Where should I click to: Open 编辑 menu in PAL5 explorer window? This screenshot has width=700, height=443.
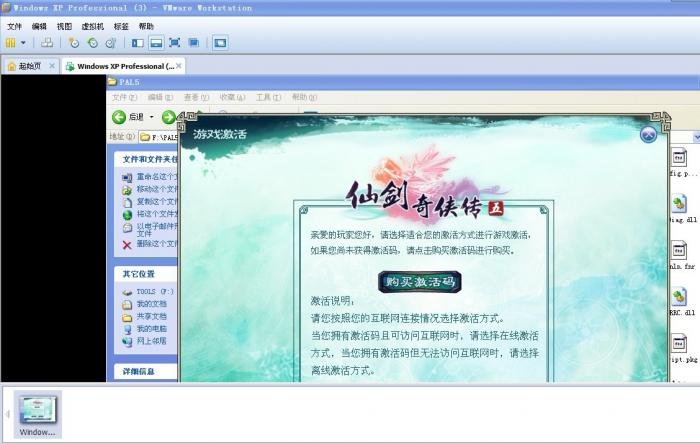160,97
